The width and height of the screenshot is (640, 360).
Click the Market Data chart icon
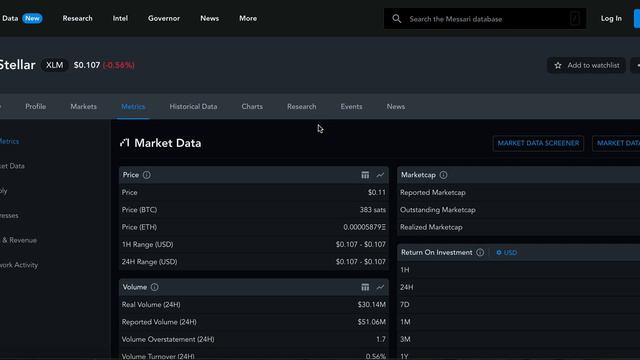point(125,143)
